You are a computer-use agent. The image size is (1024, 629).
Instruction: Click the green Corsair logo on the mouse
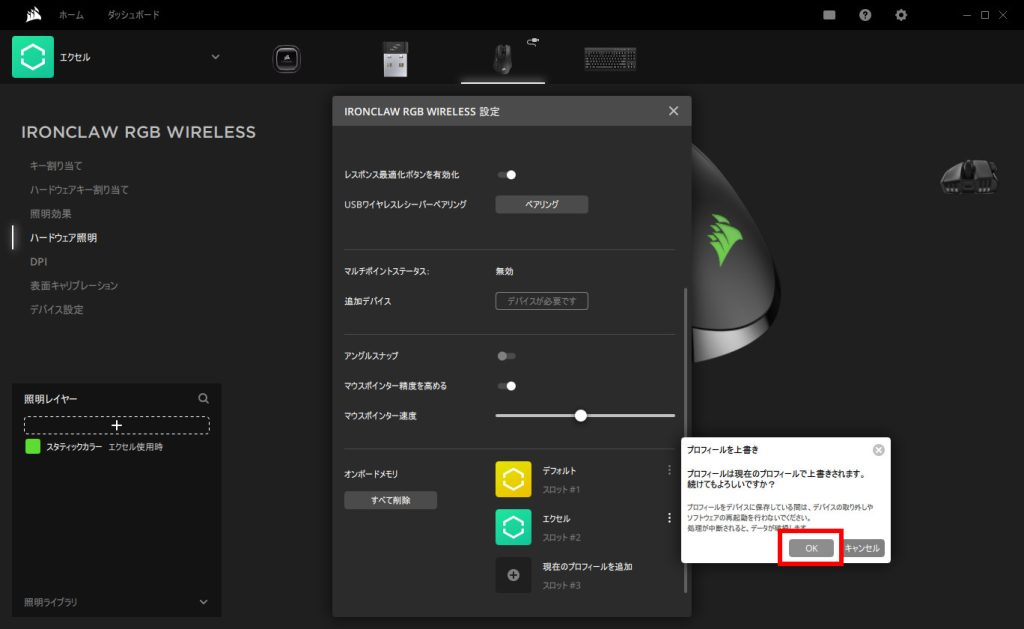click(x=726, y=239)
